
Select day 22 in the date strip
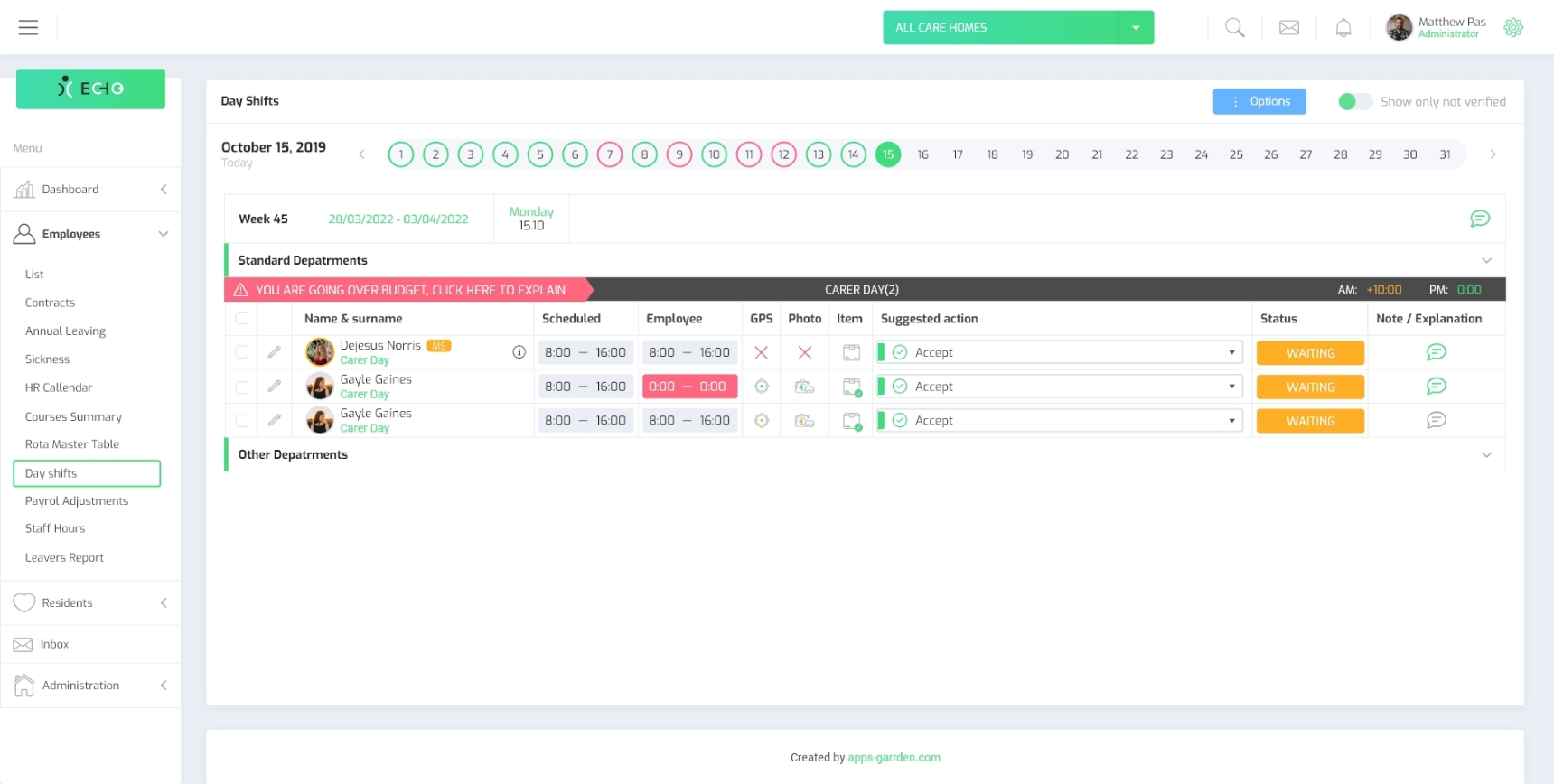pyautogui.click(x=1131, y=154)
